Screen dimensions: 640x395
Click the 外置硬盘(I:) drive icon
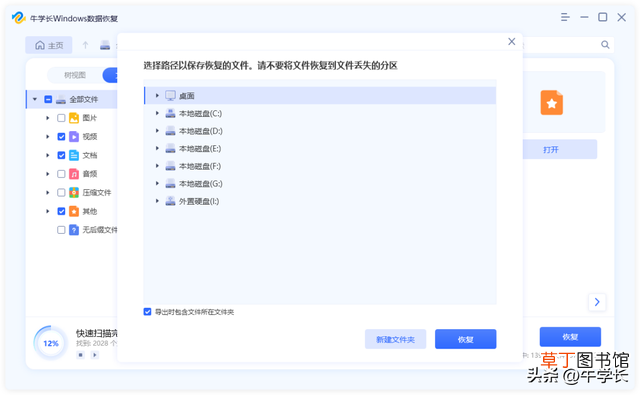tap(170, 201)
